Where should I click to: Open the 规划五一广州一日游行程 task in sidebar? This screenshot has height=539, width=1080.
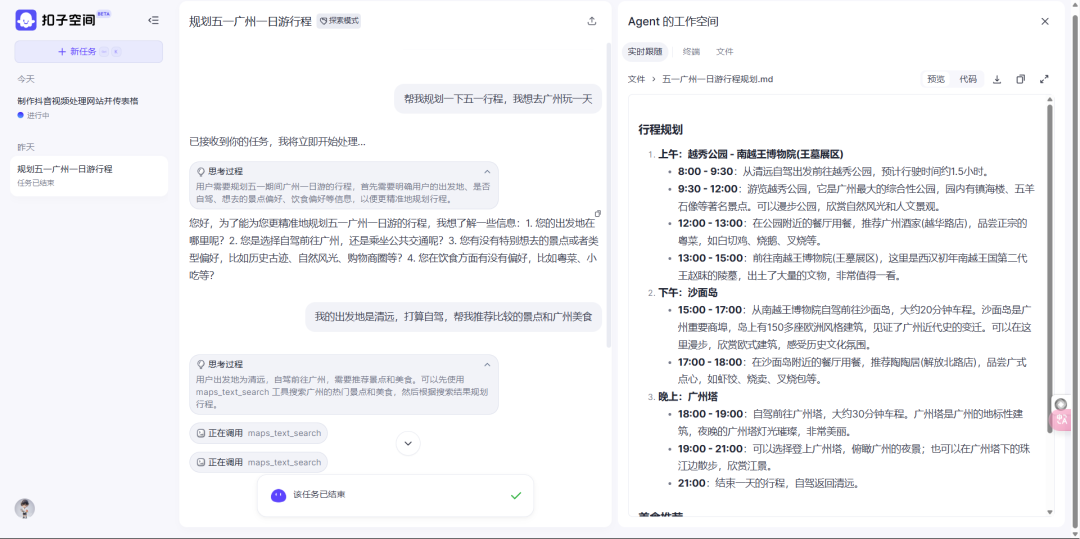[89, 176]
